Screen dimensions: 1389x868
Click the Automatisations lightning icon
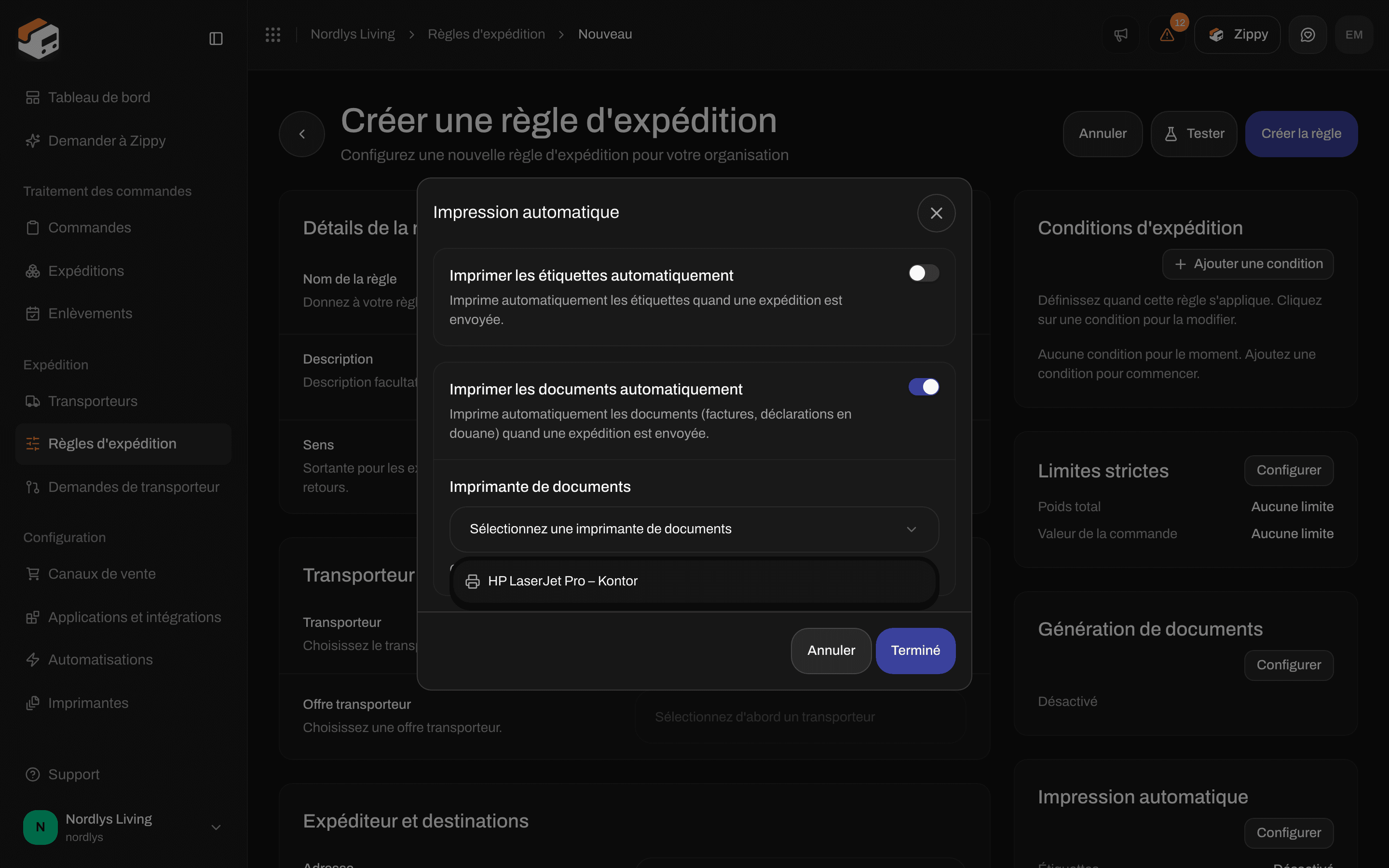pos(33,660)
